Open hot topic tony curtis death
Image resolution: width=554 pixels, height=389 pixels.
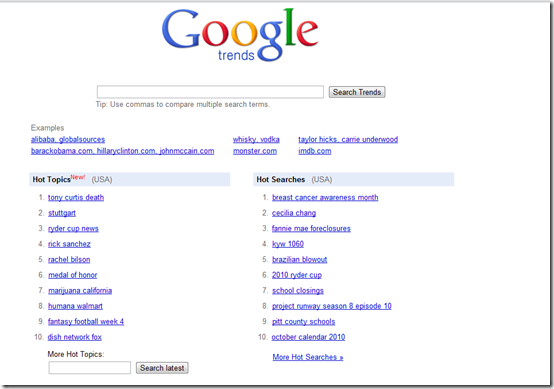pyautogui.click(x=76, y=198)
